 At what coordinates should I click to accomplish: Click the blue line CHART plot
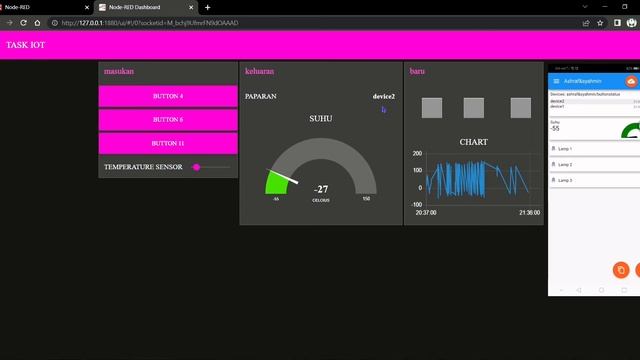click(x=477, y=180)
